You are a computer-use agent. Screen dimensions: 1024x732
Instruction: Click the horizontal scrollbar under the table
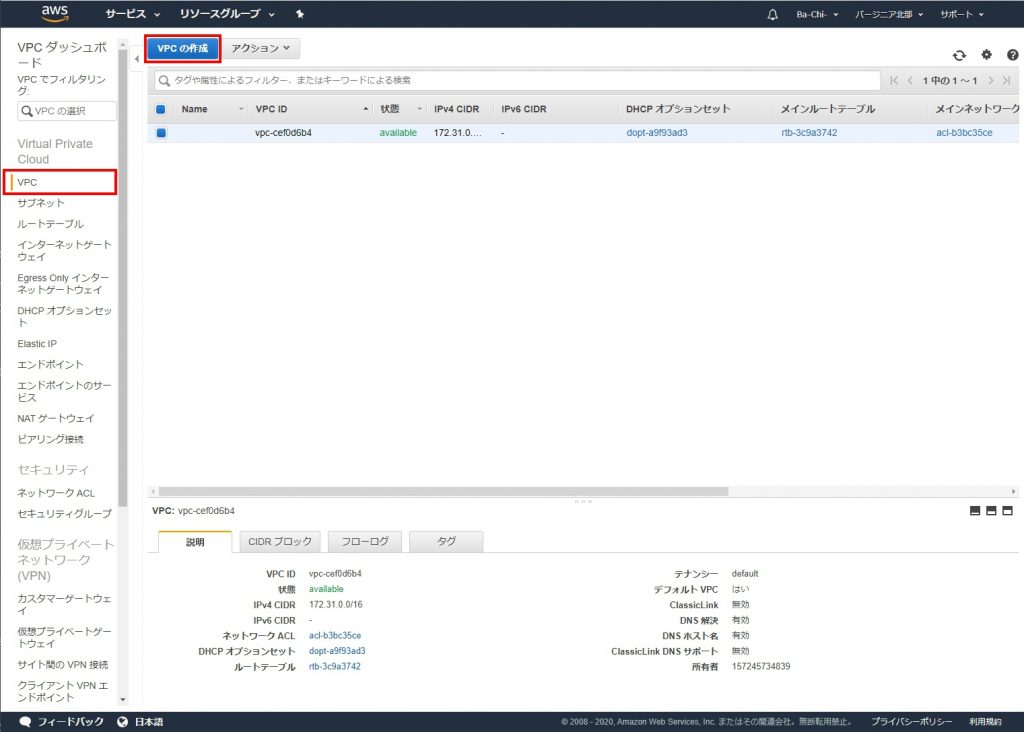tap(443, 491)
